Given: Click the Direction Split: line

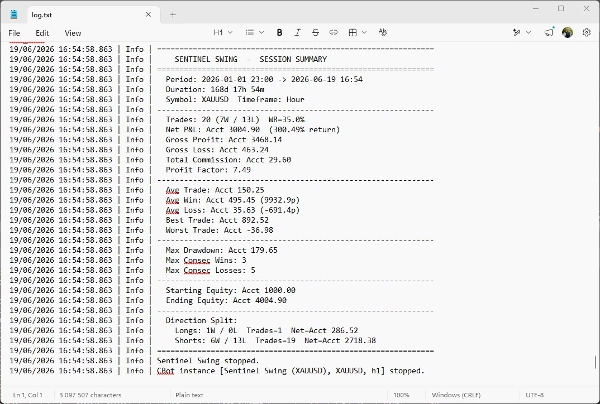Looking at the screenshot, I should [x=201, y=320].
